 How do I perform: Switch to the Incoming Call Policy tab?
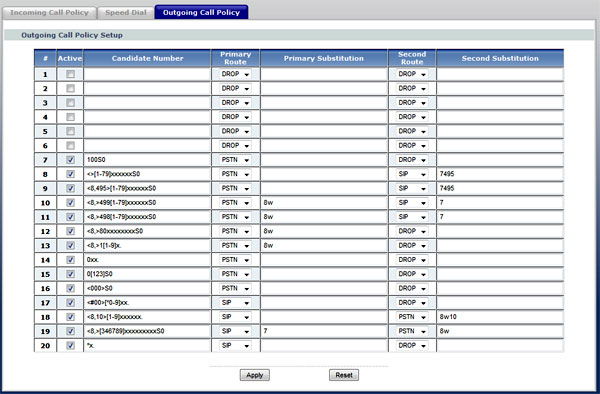point(49,13)
